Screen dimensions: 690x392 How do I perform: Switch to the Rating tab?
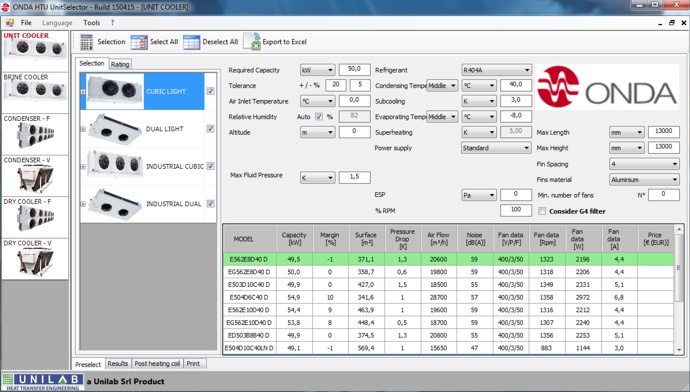(x=120, y=64)
